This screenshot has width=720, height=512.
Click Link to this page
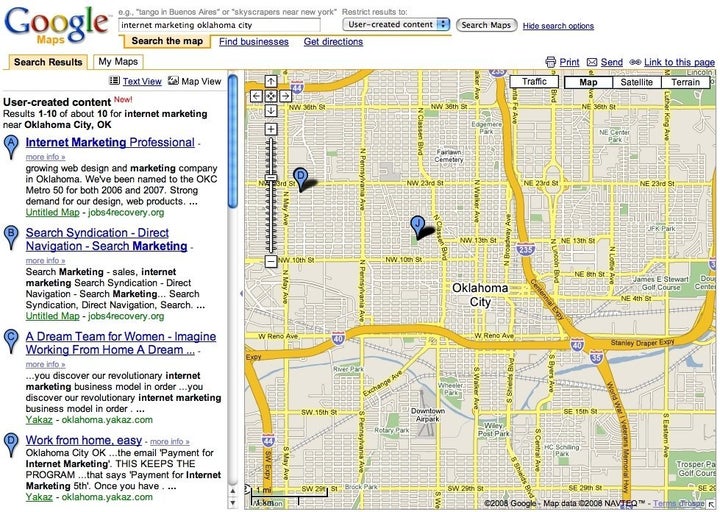pyautogui.click(x=679, y=62)
